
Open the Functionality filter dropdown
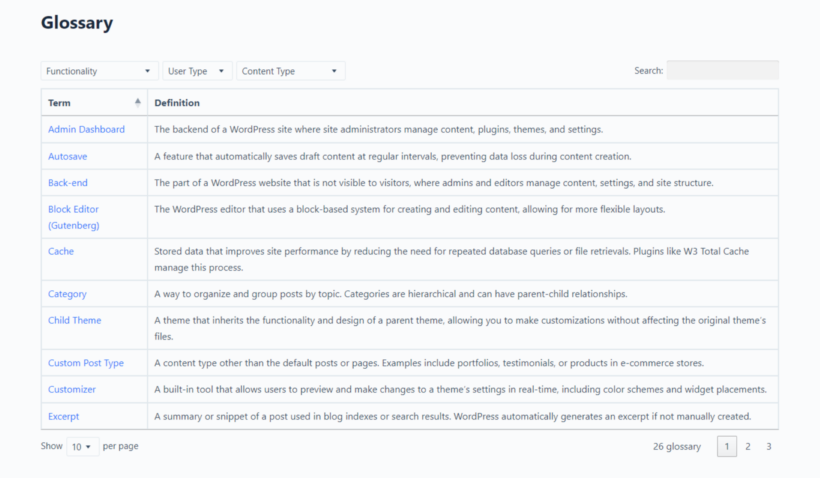[99, 71]
